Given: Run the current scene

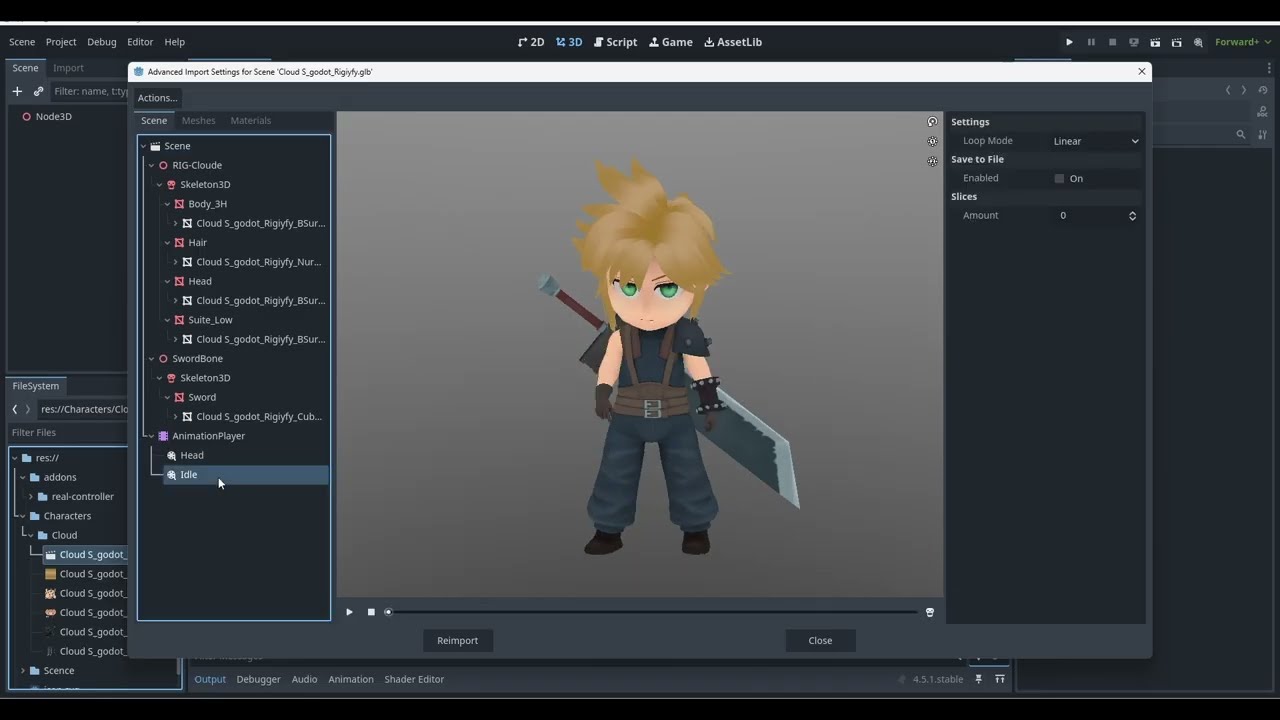Looking at the screenshot, I should [x=1155, y=42].
